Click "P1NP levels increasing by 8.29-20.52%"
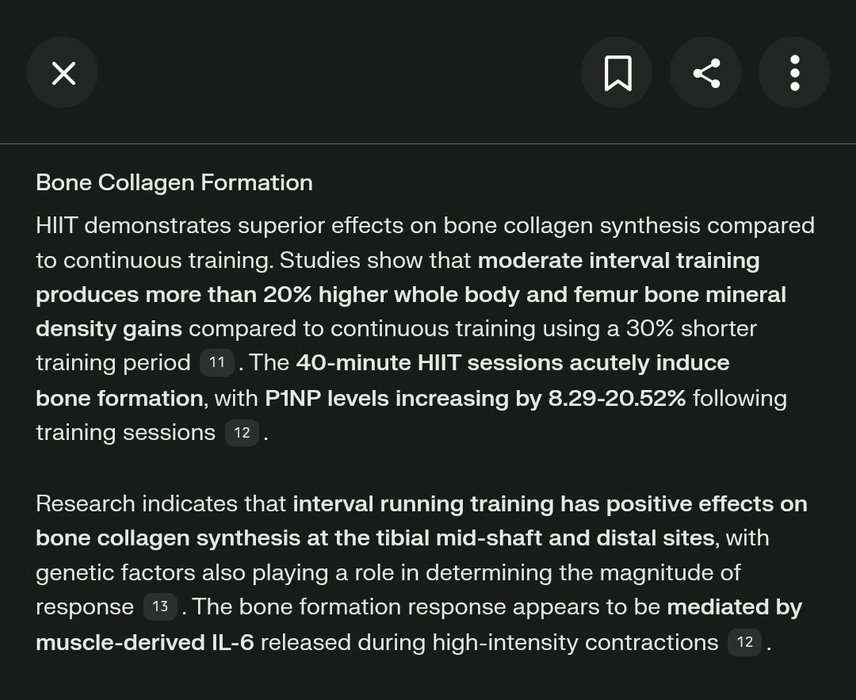The image size is (856, 700). pyautogui.click(x=475, y=398)
